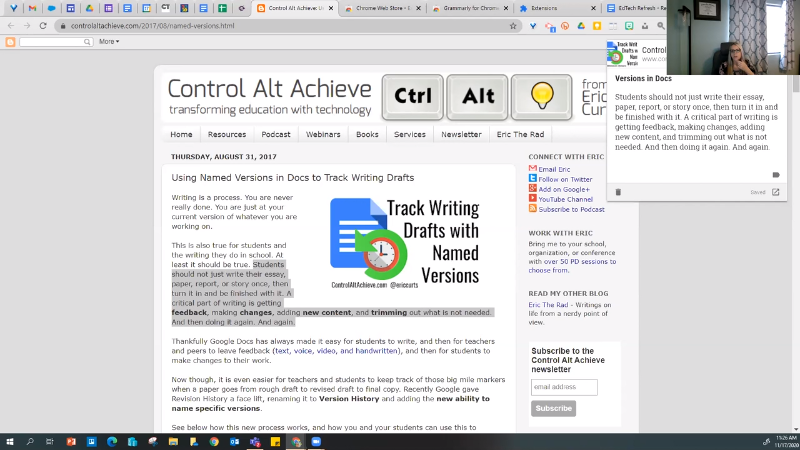Open the Services menu item
The image size is (800, 450).
410,134
